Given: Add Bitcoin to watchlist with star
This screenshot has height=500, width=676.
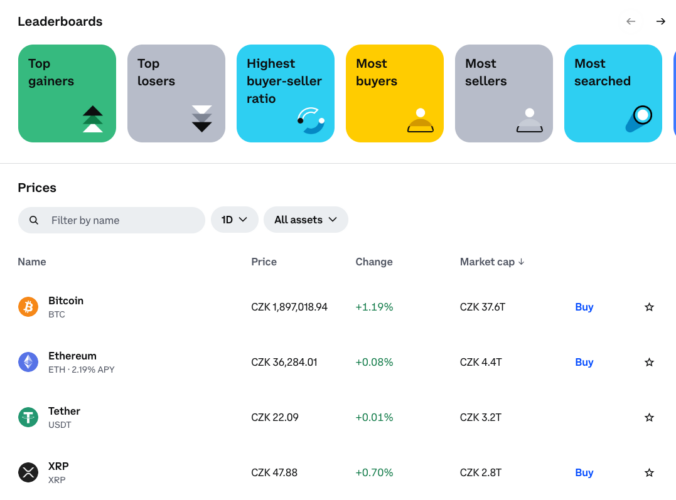Looking at the screenshot, I should coord(649,307).
